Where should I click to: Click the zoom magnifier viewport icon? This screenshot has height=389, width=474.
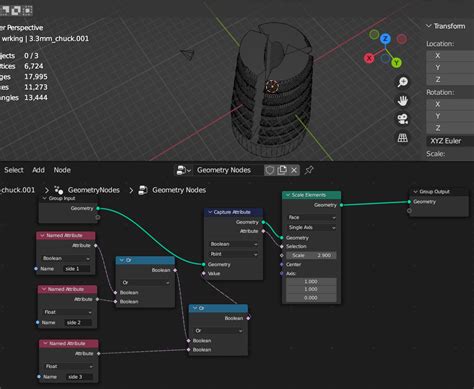click(x=403, y=82)
